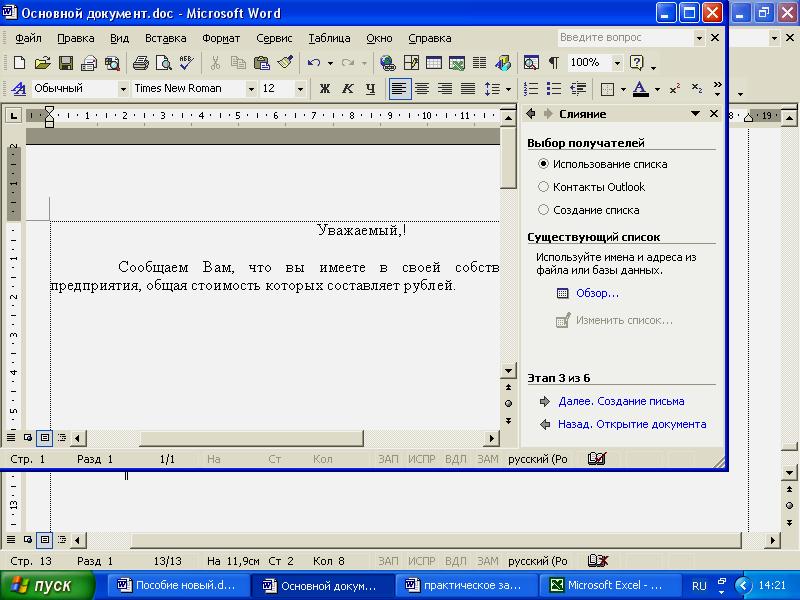Select 'Использование списка' radio option
This screenshot has width=800, height=600.
click(543, 164)
